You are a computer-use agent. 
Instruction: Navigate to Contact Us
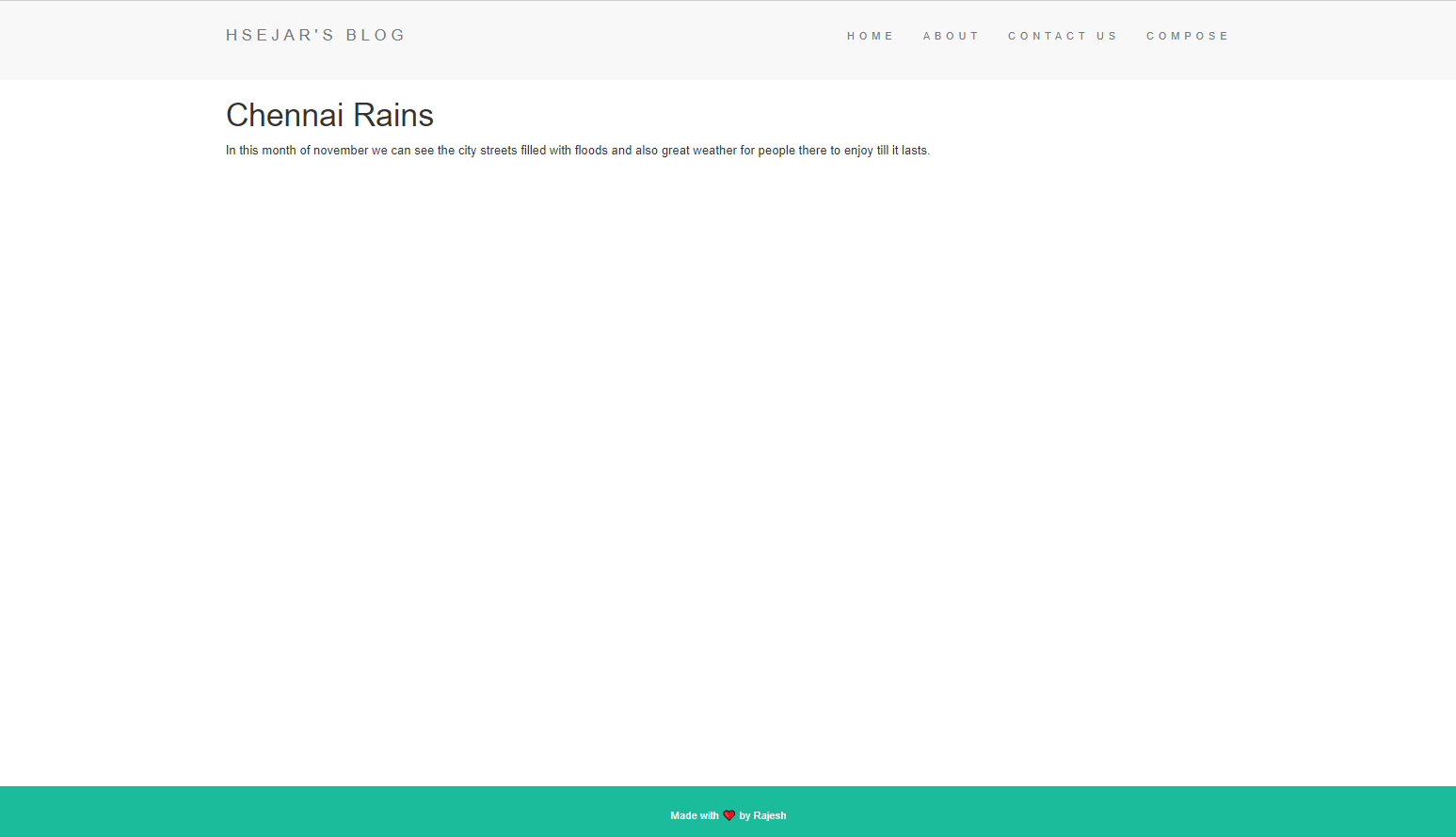1062,36
